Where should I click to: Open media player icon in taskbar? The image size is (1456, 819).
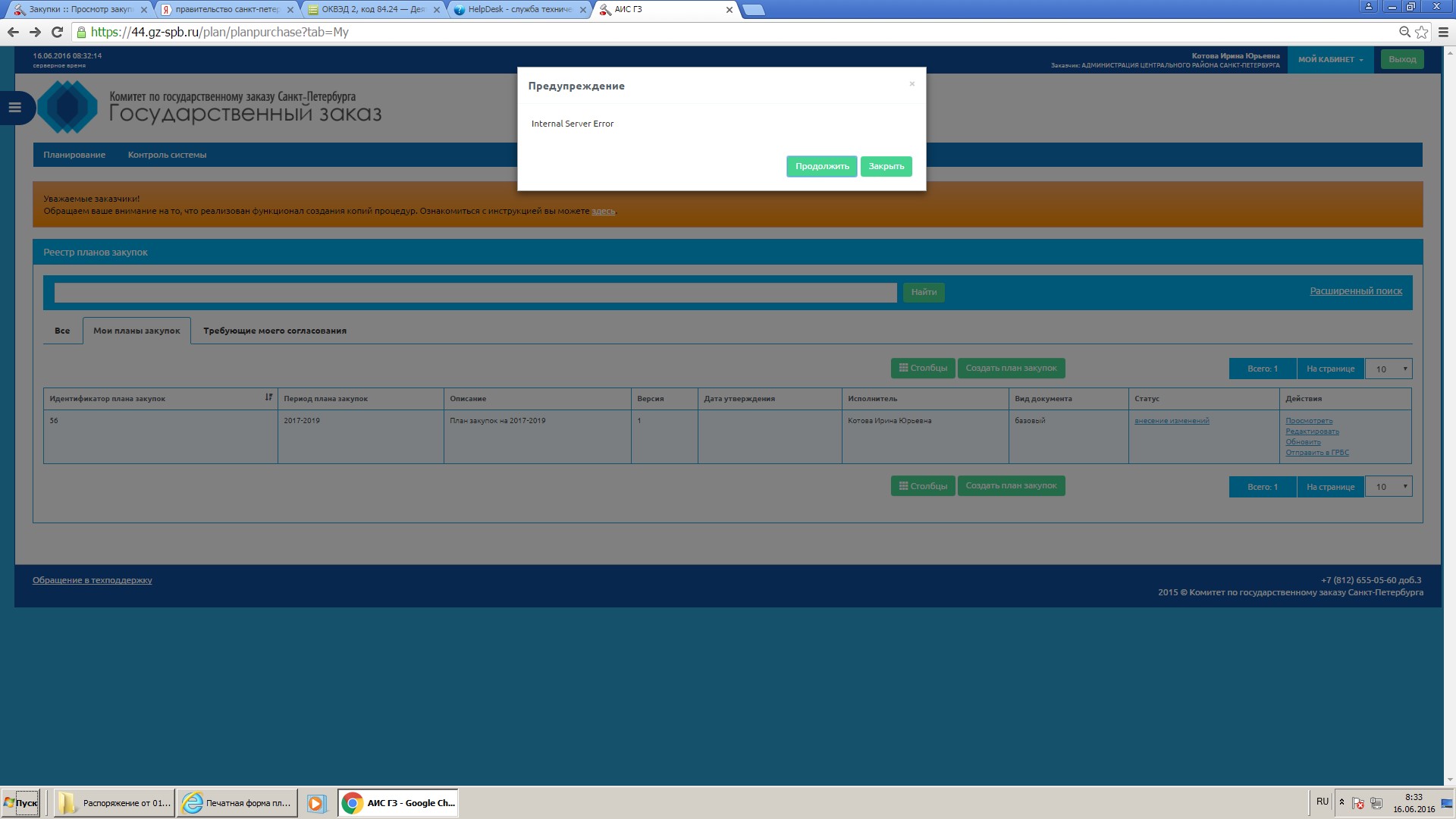[316, 803]
